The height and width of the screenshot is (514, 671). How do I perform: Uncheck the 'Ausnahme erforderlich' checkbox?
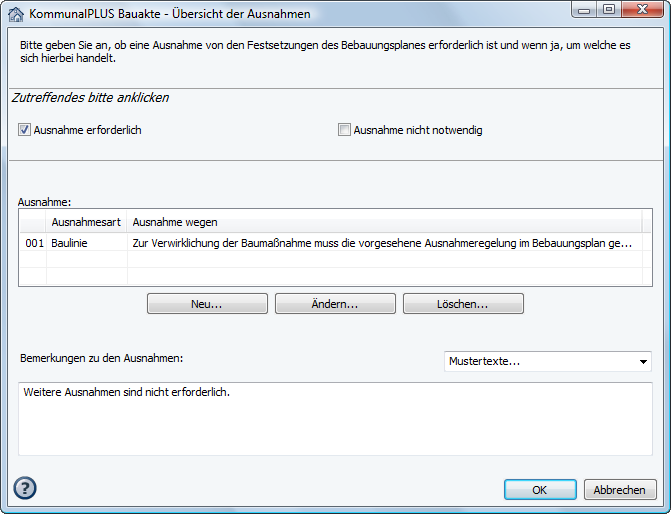coord(24,130)
